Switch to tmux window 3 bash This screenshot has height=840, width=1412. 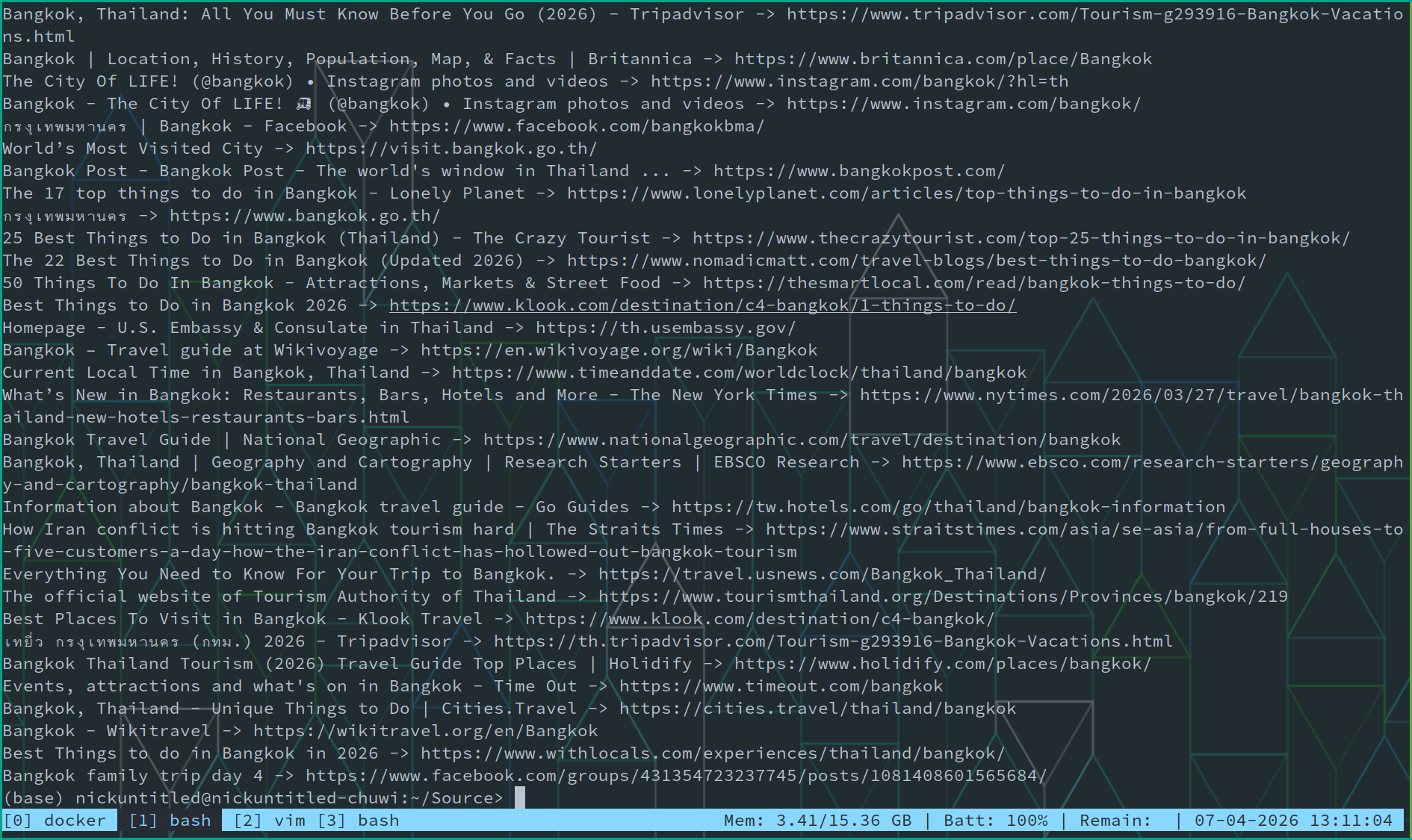coord(359,821)
